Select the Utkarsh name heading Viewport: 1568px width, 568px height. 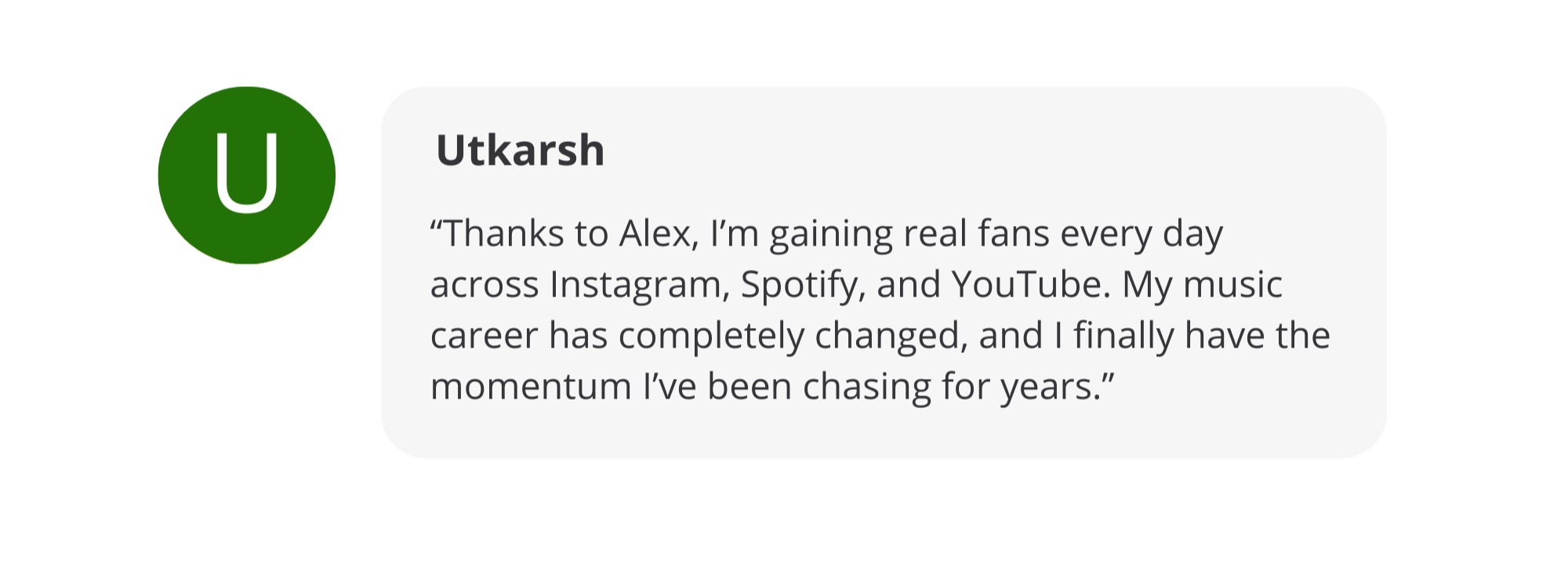pos(520,150)
